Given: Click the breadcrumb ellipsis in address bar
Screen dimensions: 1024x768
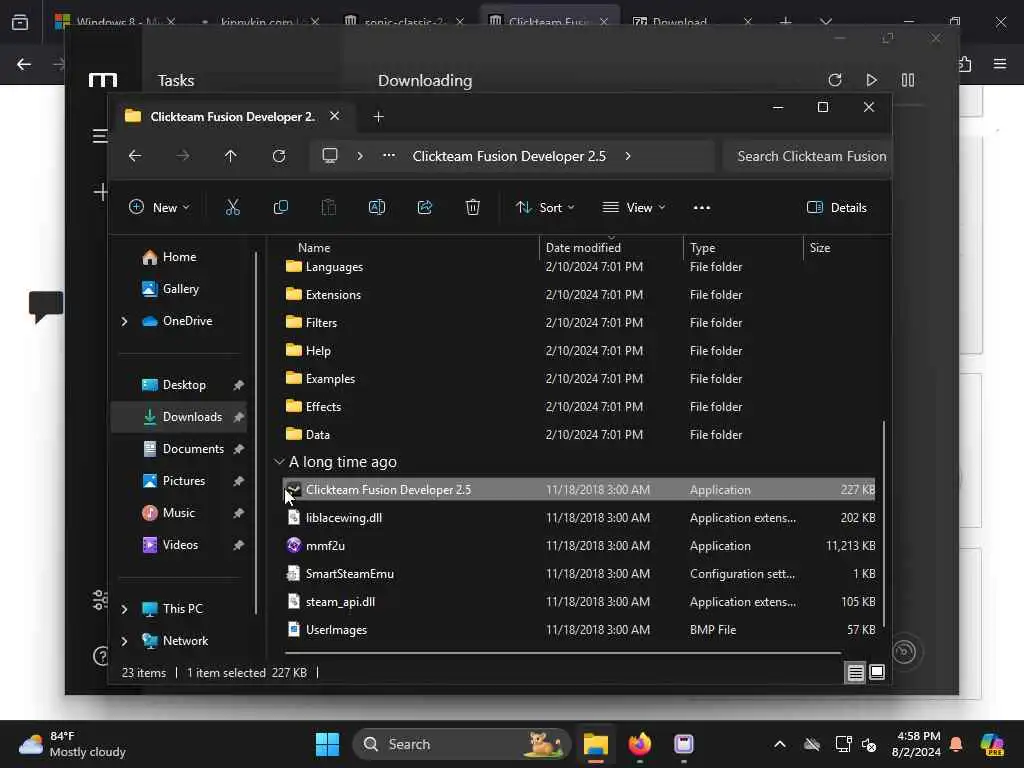Looking at the screenshot, I should click(389, 156).
